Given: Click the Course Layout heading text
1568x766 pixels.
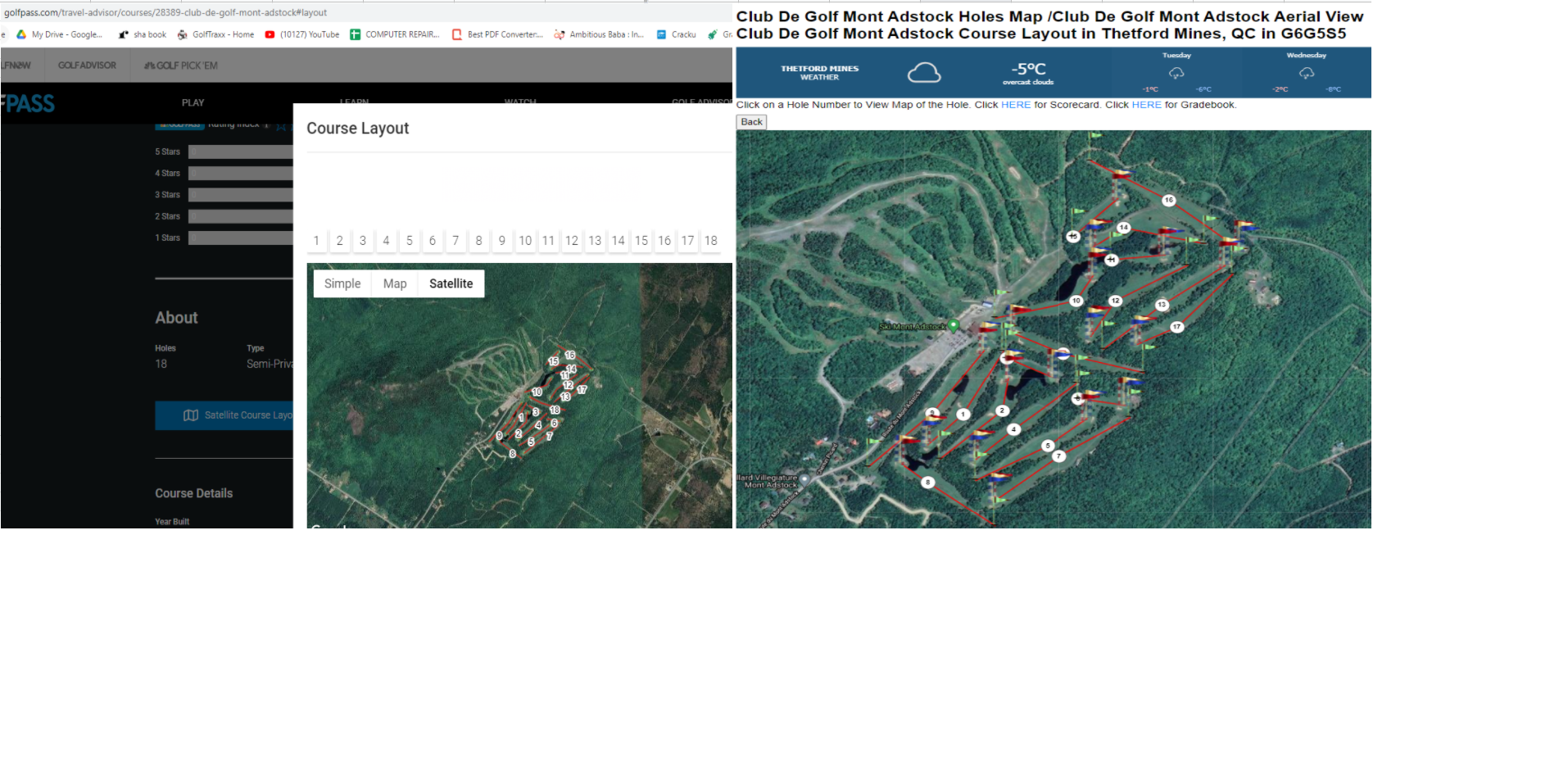Looking at the screenshot, I should pos(358,129).
